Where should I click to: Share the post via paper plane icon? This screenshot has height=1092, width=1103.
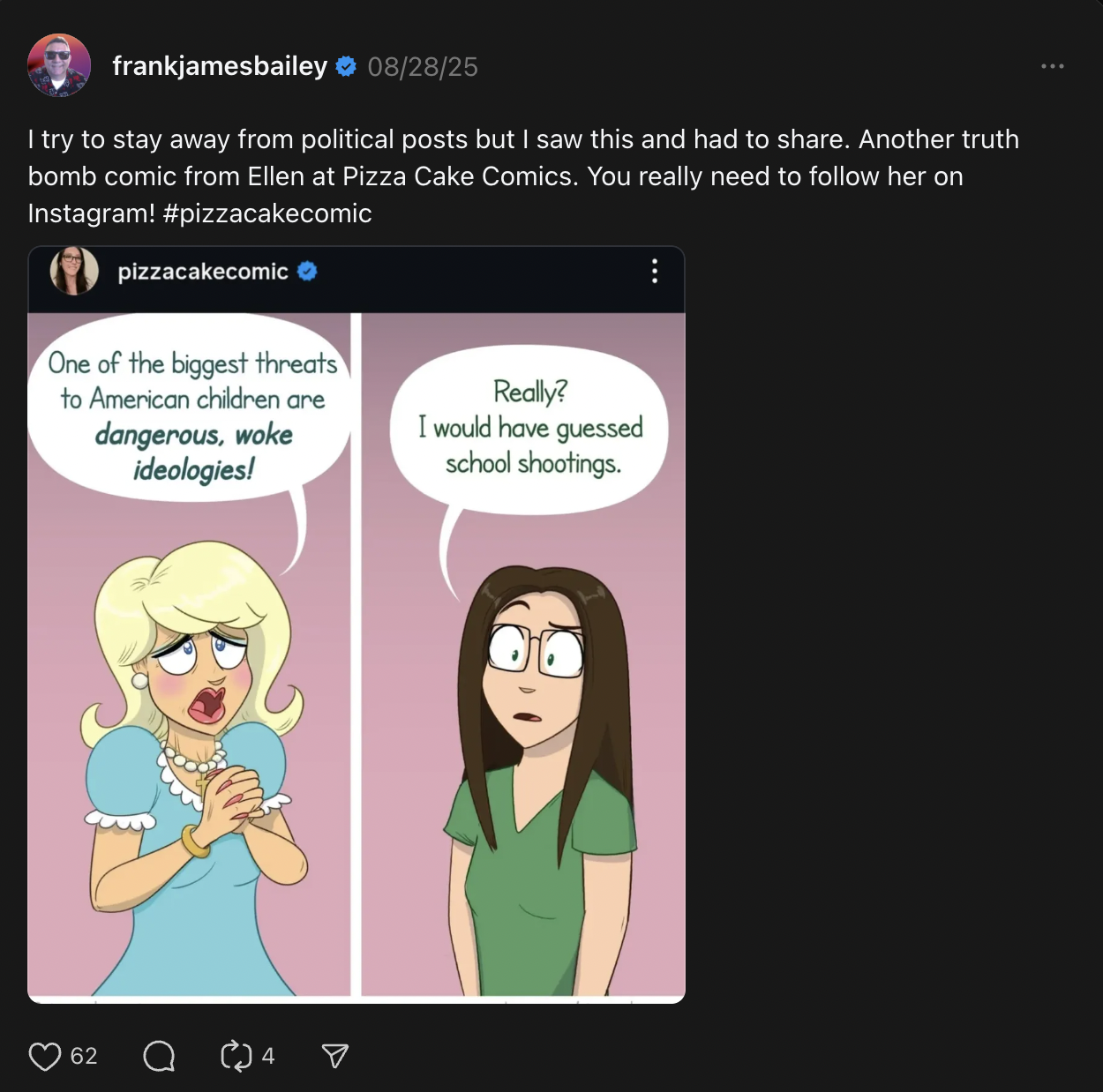click(335, 1056)
